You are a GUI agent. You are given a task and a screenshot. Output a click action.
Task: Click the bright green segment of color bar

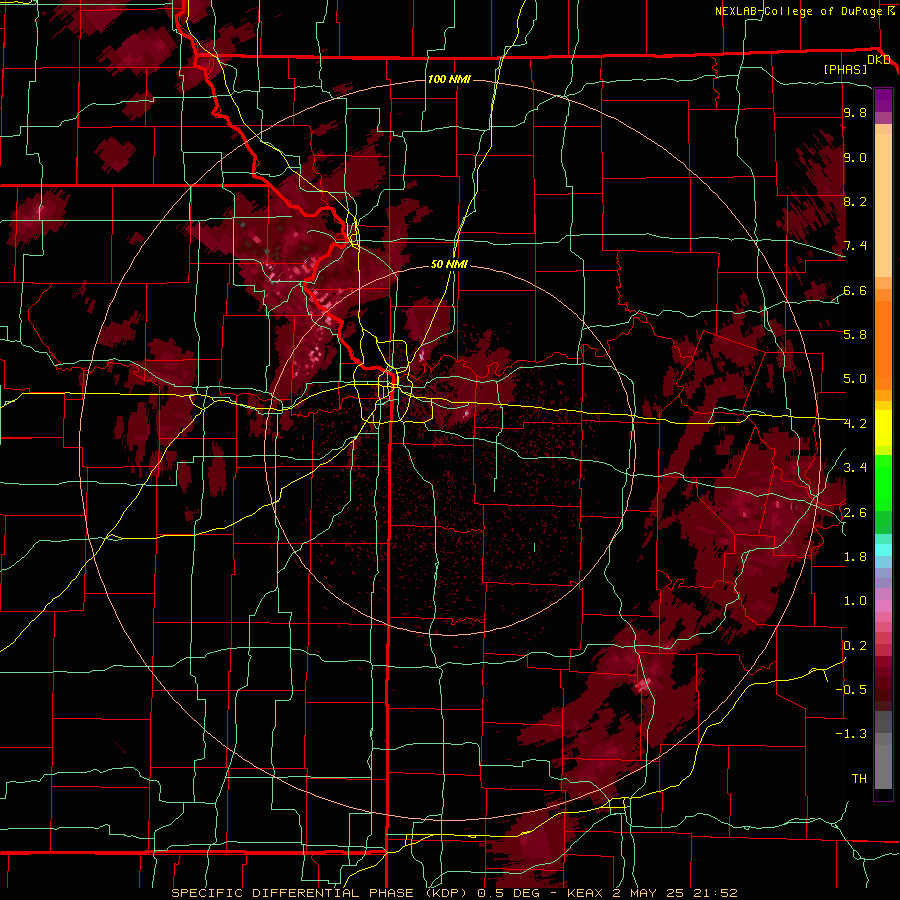883,483
